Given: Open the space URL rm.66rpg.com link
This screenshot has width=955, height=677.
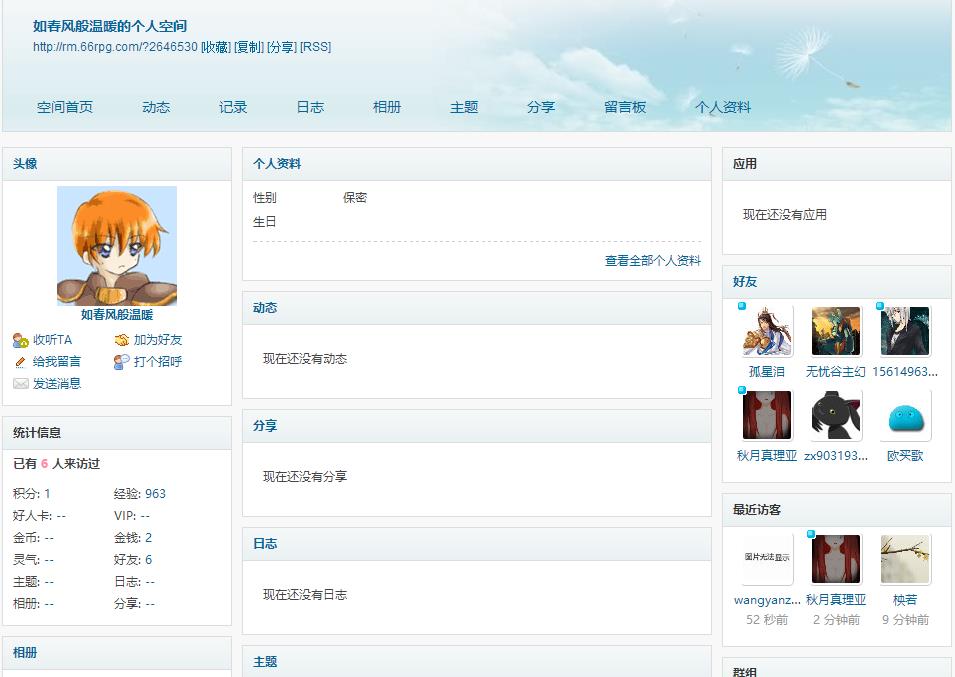Looking at the screenshot, I should [x=115, y=47].
